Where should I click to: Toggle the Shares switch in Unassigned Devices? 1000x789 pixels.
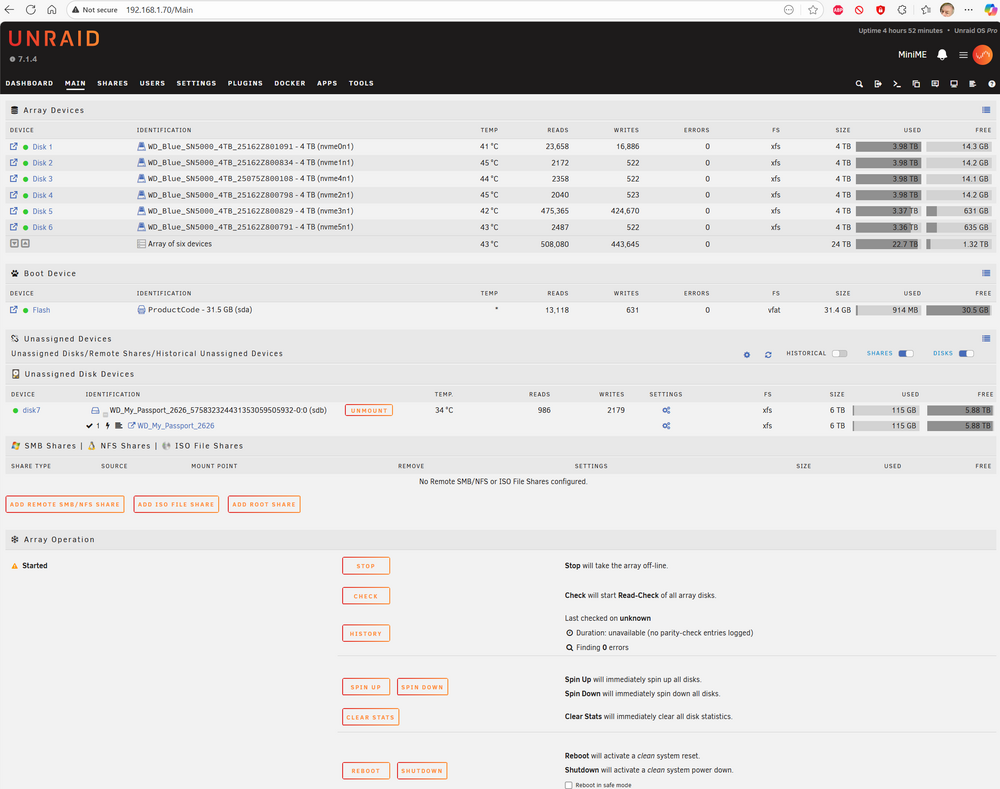906,353
